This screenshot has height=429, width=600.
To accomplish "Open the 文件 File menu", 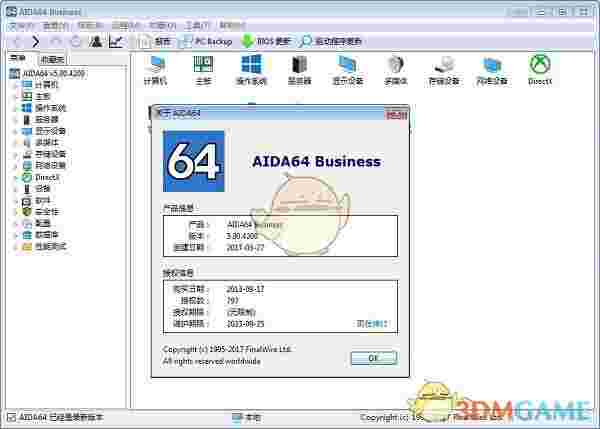I will coord(21,26).
